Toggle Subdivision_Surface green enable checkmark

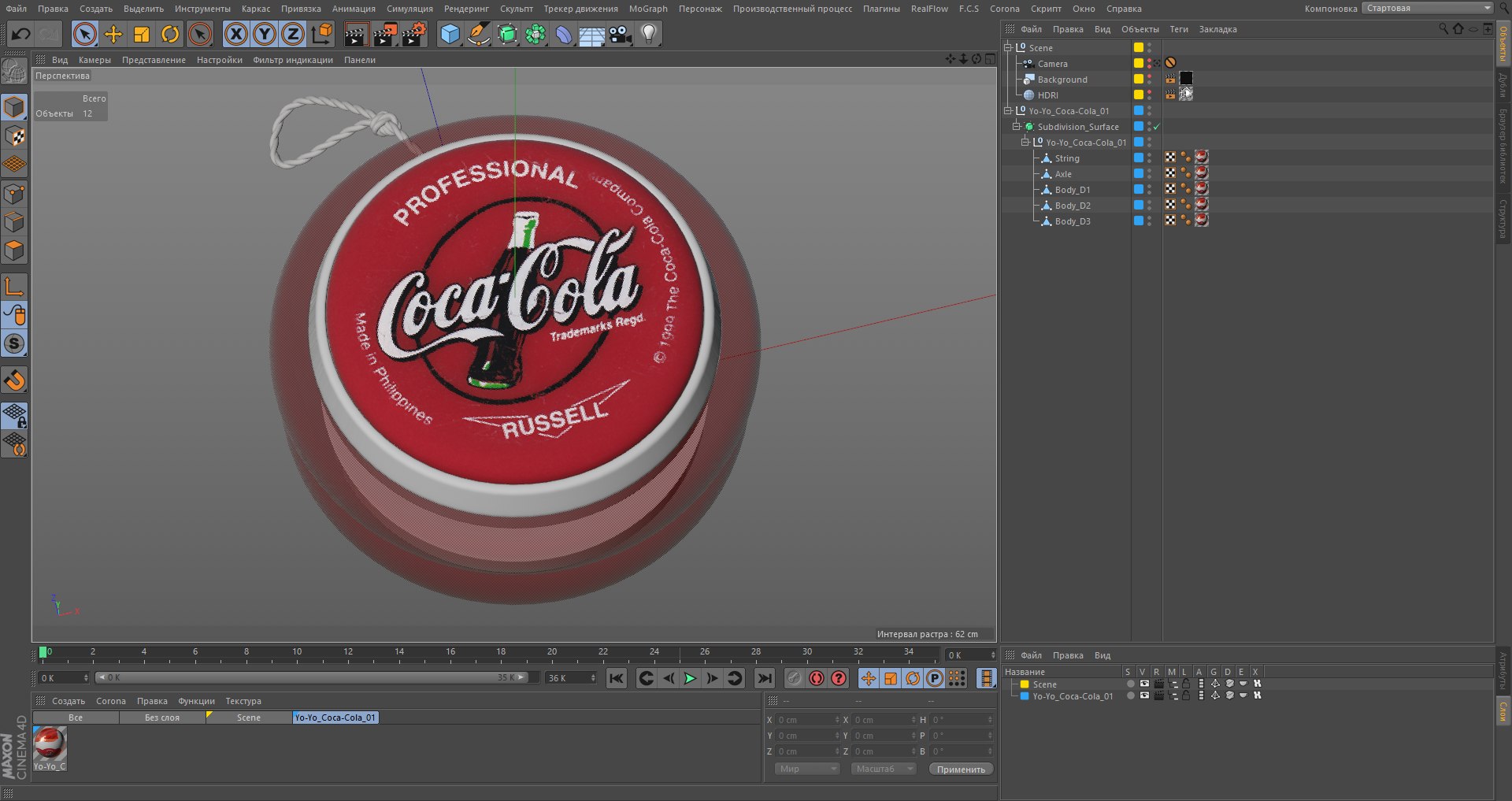point(1157,127)
